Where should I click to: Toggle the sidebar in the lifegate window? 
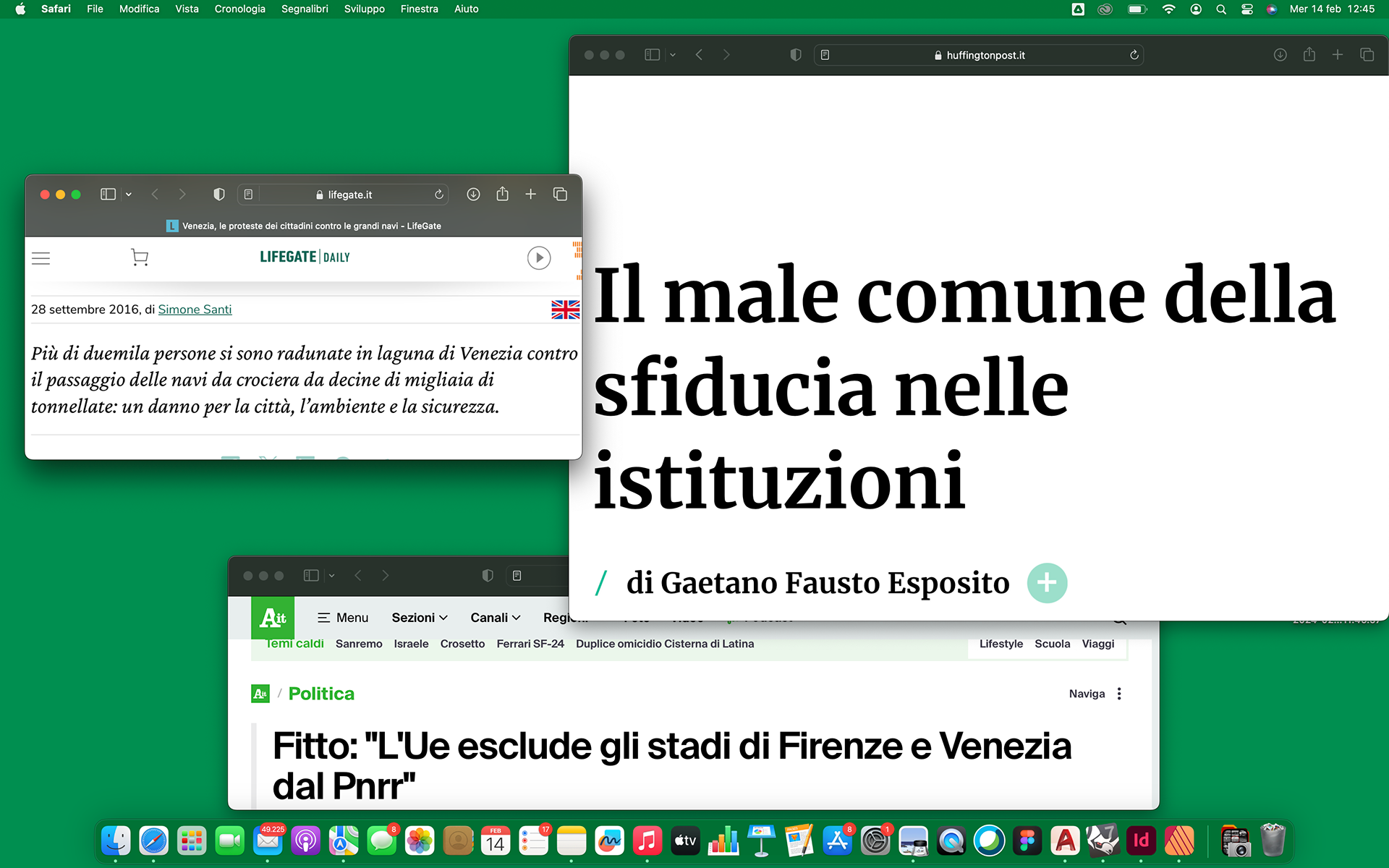[x=108, y=194]
